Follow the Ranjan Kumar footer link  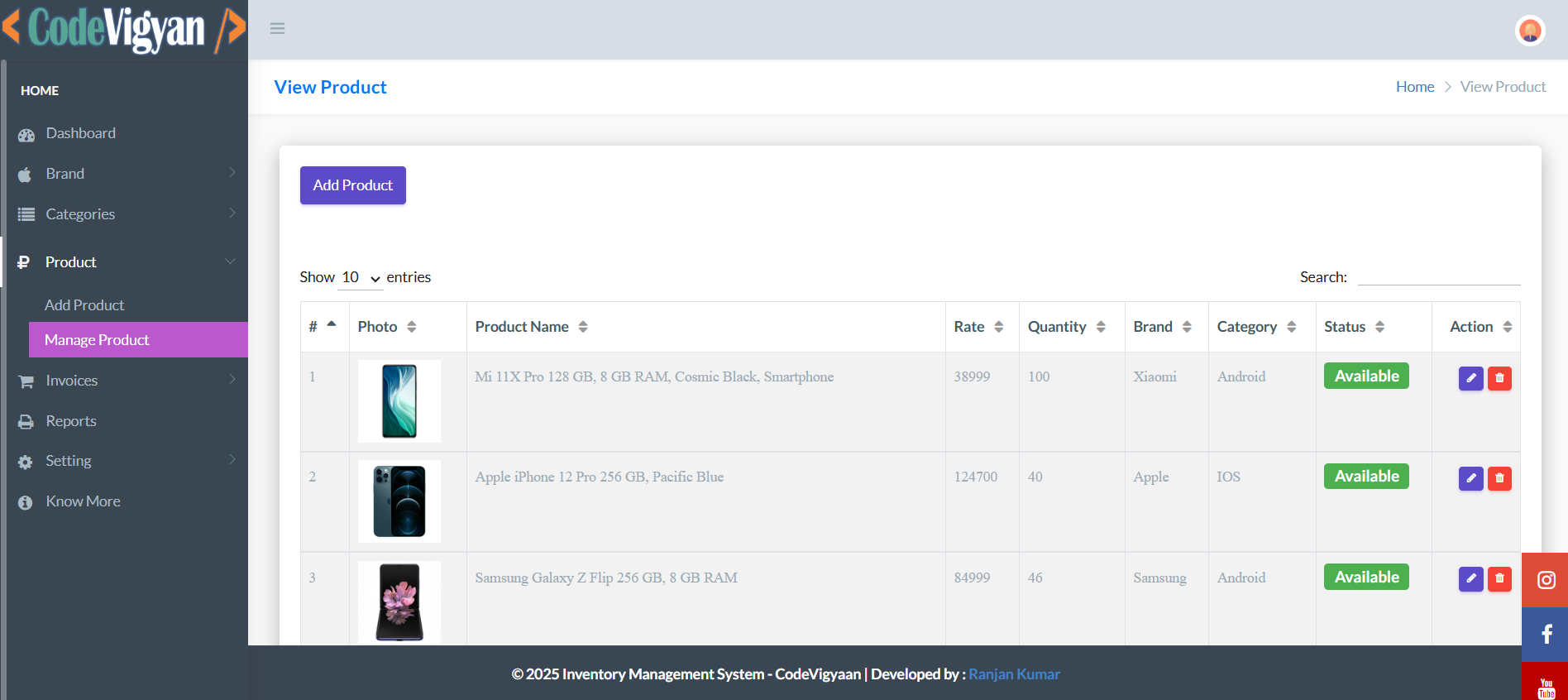point(1014,674)
